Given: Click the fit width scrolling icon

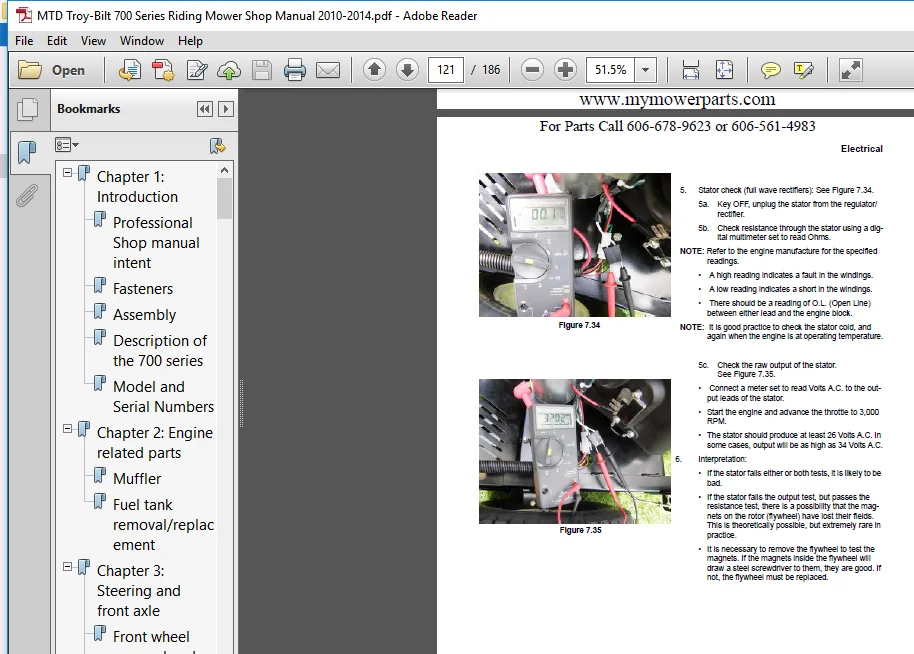Looking at the screenshot, I should (x=691, y=70).
